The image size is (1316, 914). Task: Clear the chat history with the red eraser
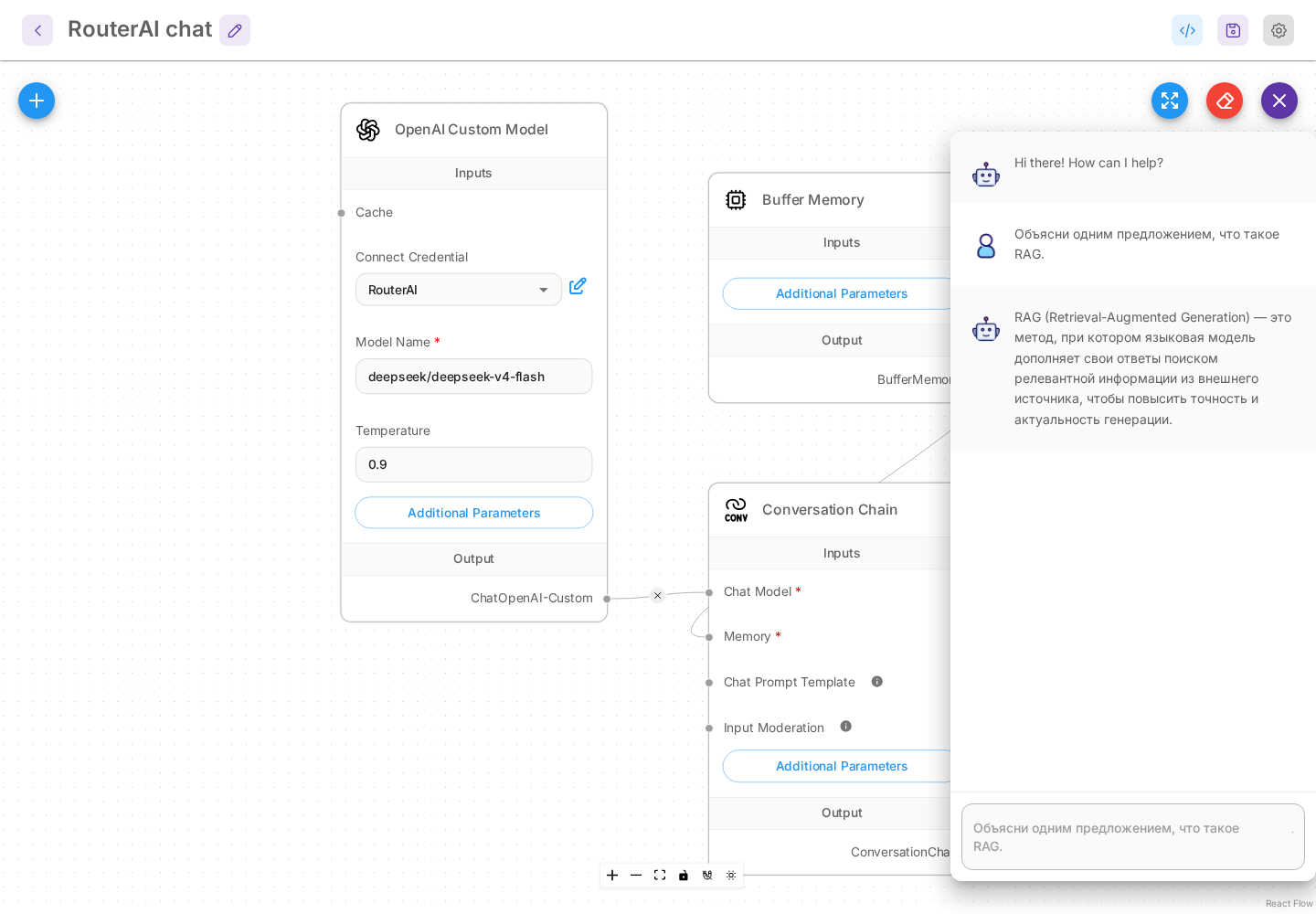pyautogui.click(x=1225, y=101)
